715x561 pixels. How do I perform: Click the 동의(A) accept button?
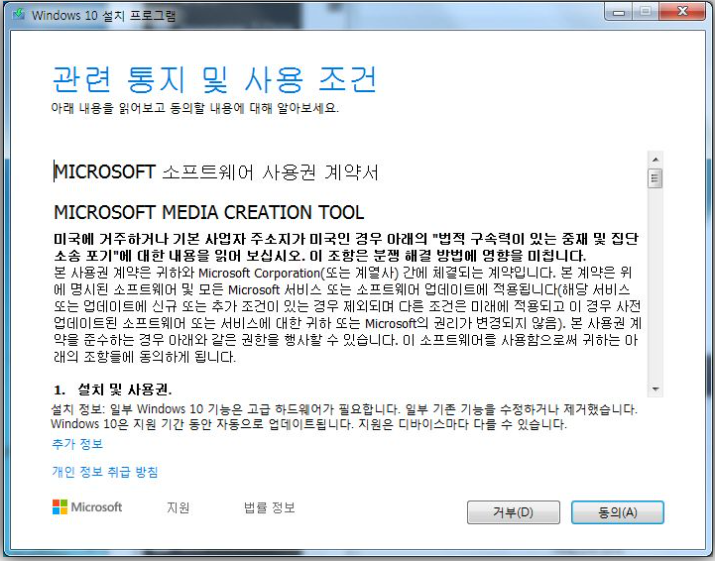pos(617,512)
